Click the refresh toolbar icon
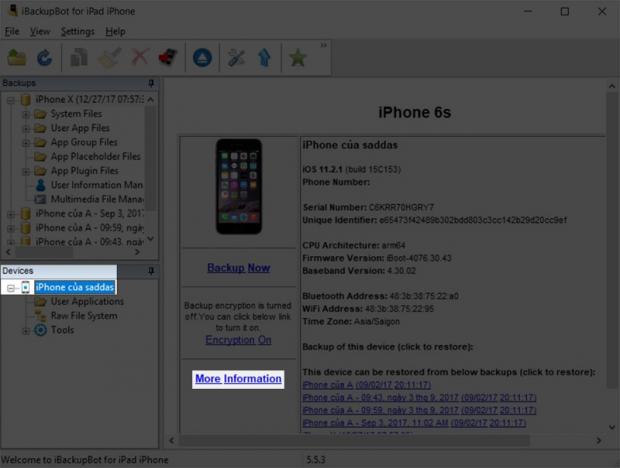The image size is (620, 468). (x=45, y=58)
